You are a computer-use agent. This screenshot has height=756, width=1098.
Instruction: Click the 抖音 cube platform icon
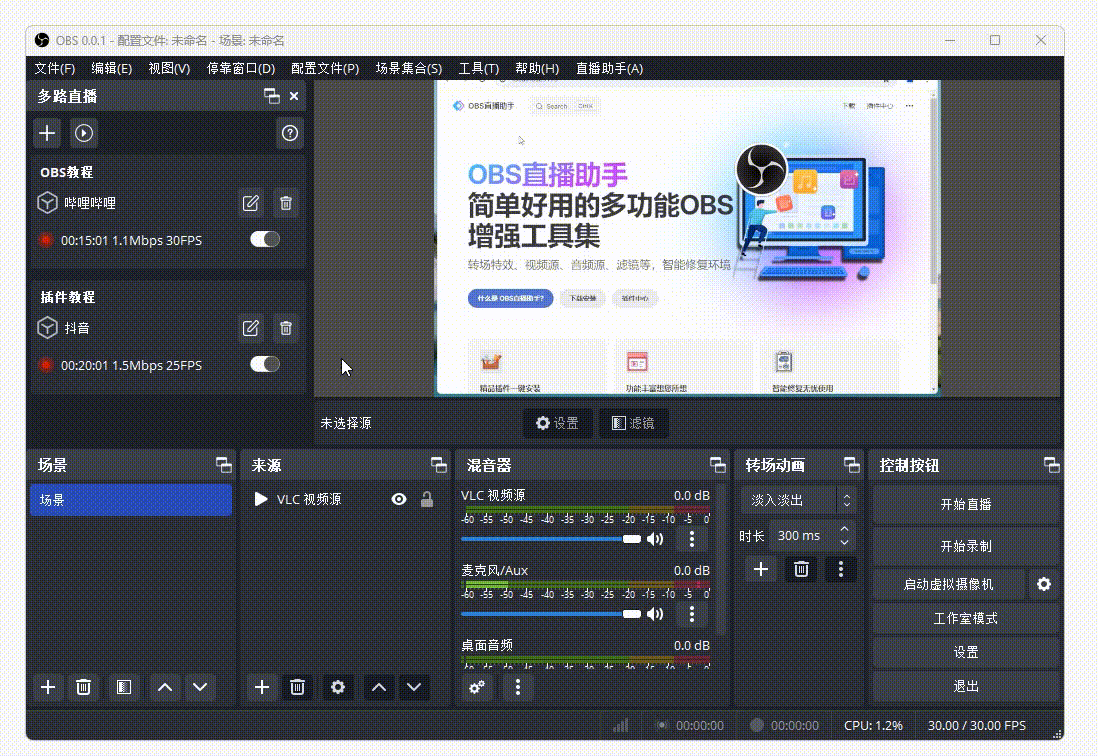(47, 328)
